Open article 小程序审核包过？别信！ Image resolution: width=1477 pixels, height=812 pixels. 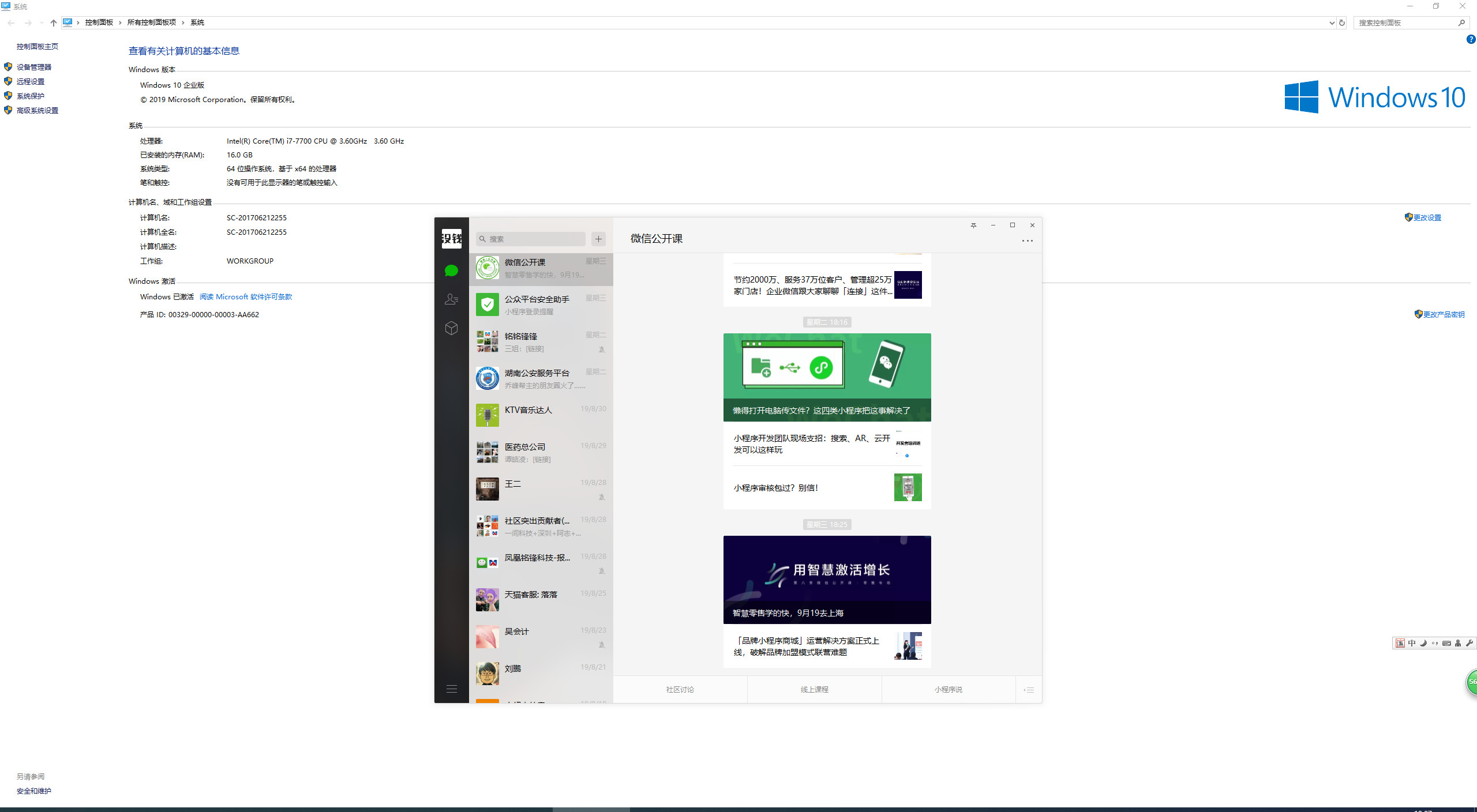coord(827,487)
